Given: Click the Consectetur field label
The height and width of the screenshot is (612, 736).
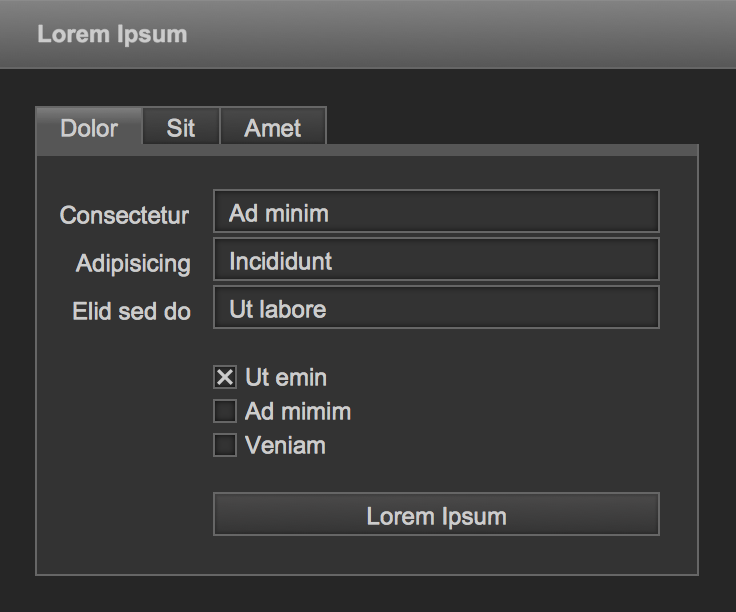Looking at the screenshot, I should (124, 215).
